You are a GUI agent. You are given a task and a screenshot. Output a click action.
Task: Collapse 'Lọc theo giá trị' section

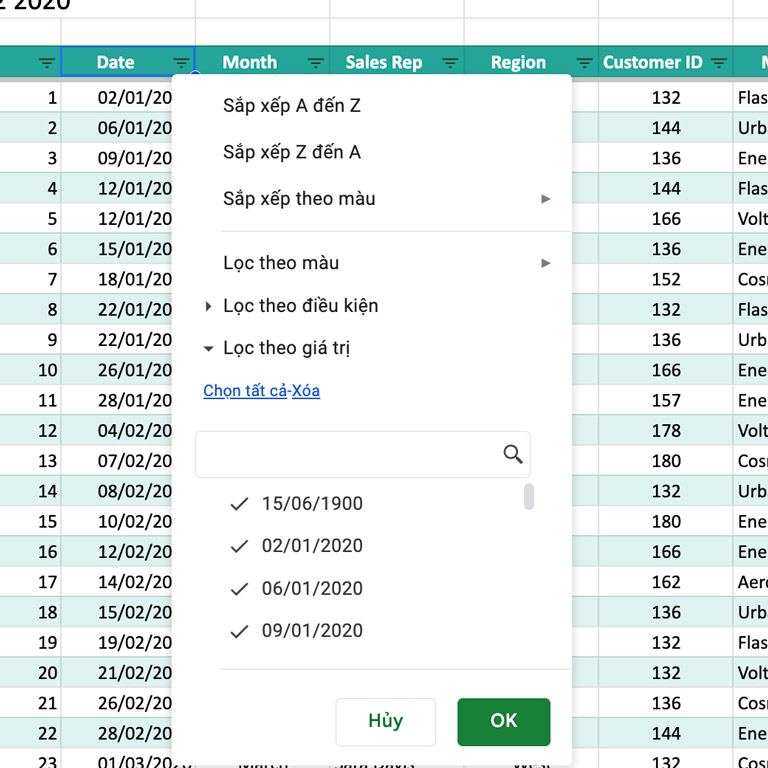[286, 349]
